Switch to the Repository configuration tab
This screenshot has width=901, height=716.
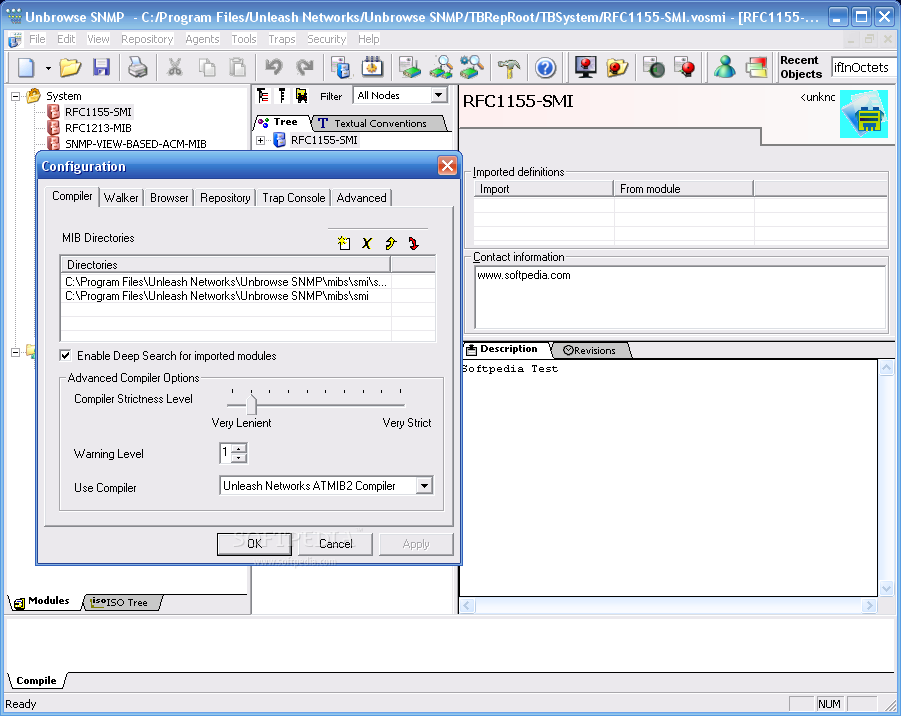(x=225, y=198)
